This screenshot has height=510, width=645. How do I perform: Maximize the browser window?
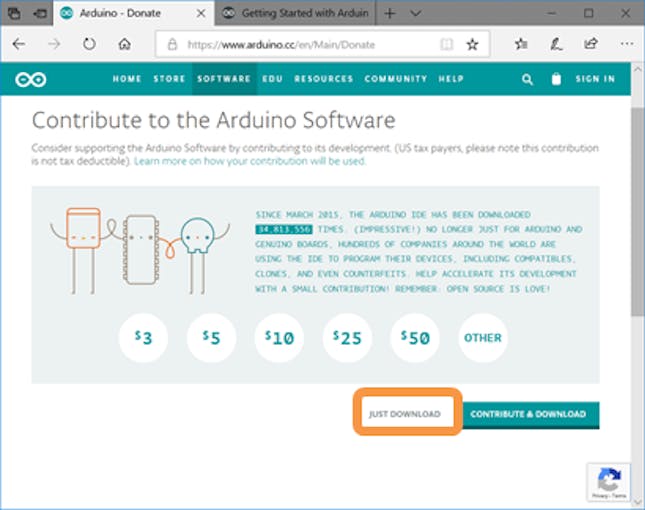(589, 13)
